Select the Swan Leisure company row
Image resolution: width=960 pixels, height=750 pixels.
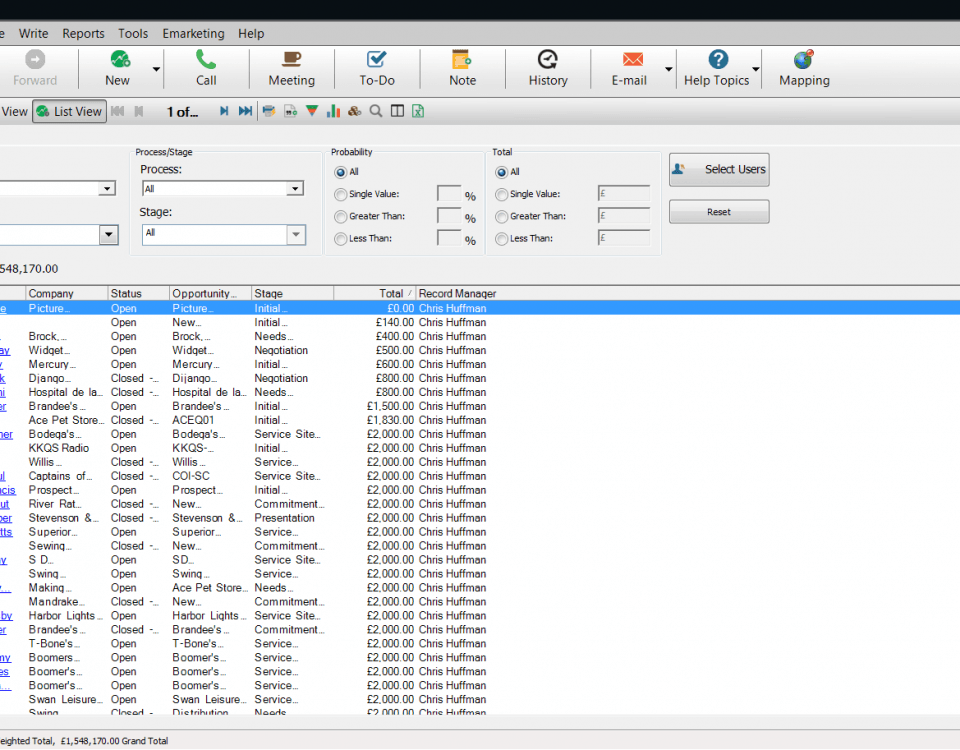(x=480, y=699)
